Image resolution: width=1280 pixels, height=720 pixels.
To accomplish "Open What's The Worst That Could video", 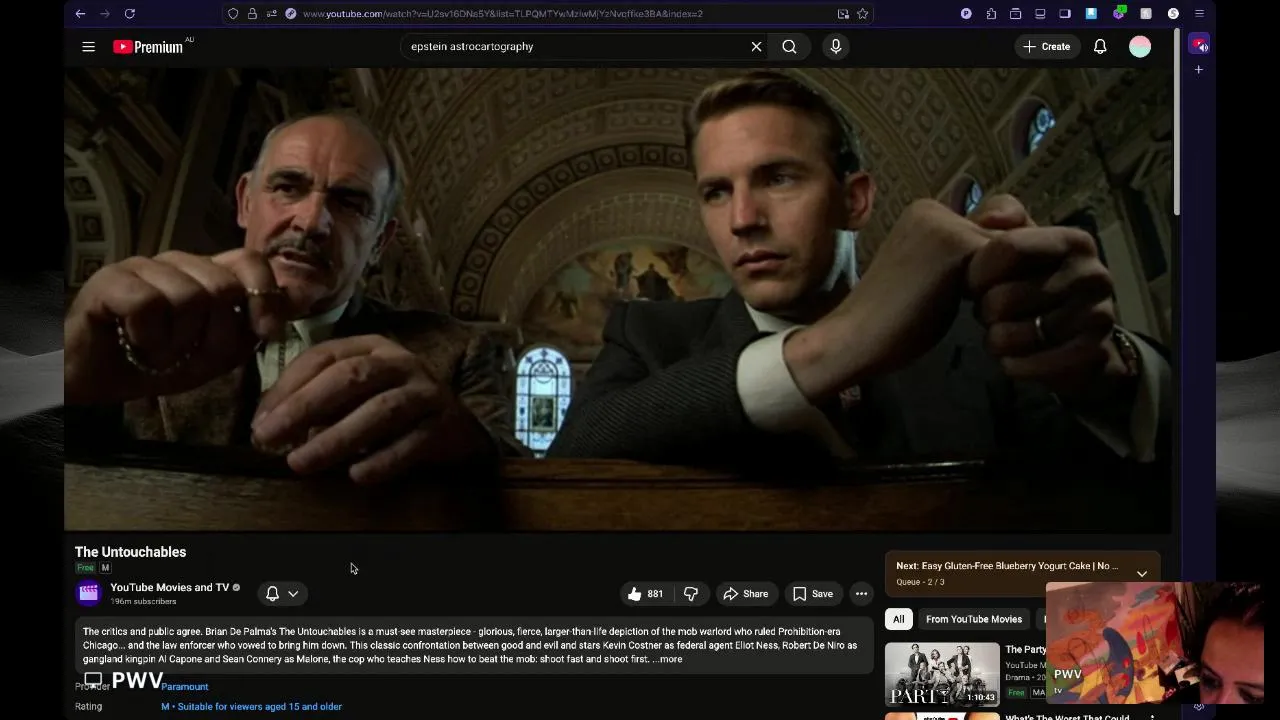I will pos(1067,716).
